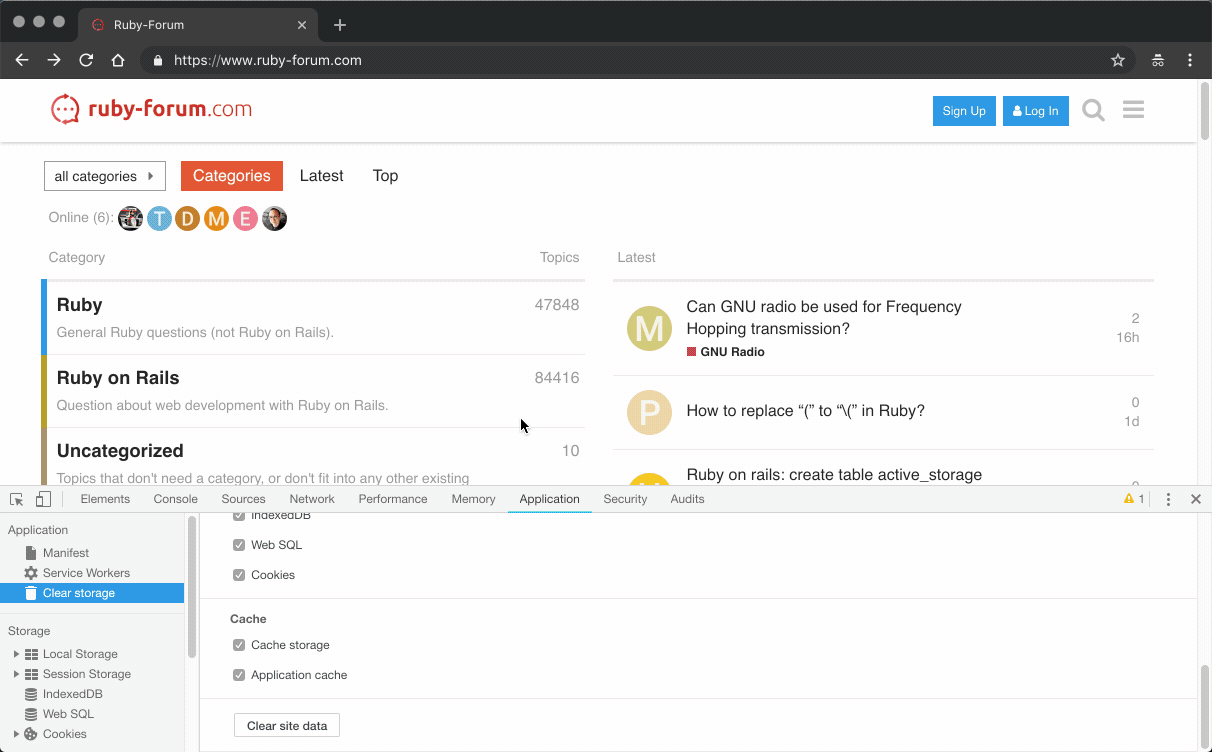Open the all categories dropdown

105,176
